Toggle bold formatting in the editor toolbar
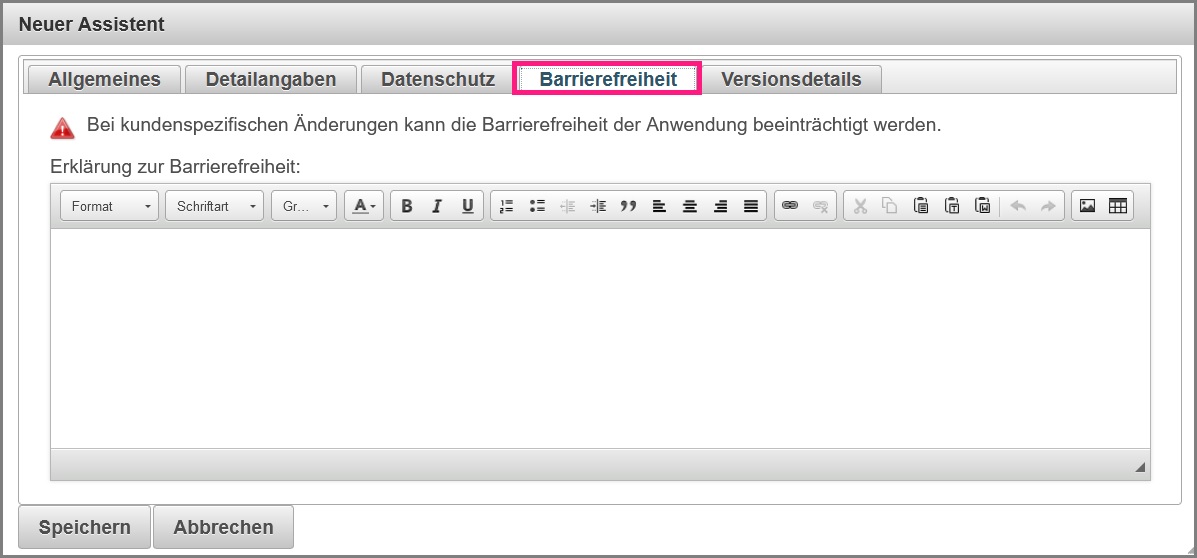 pyautogui.click(x=407, y=206)
